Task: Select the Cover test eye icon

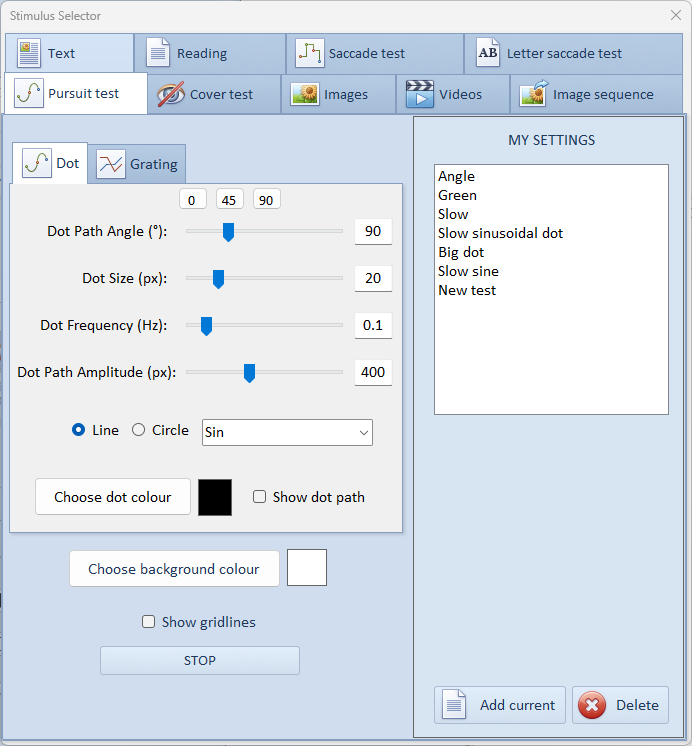Action: click(171, 94)
